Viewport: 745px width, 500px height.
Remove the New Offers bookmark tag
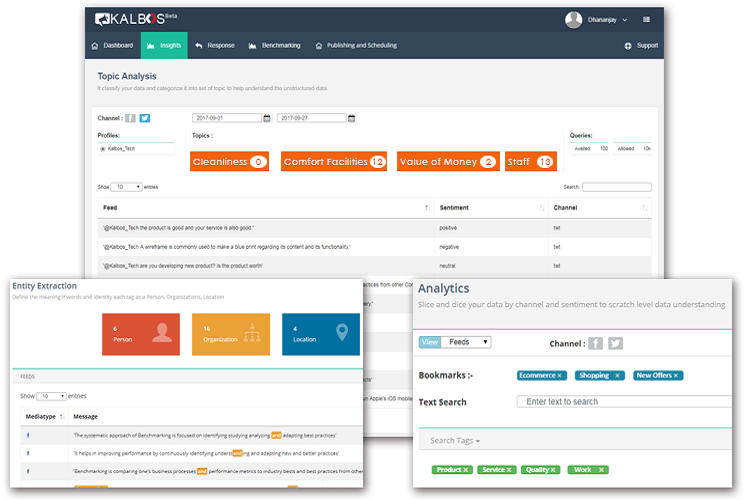coord(676,375)
